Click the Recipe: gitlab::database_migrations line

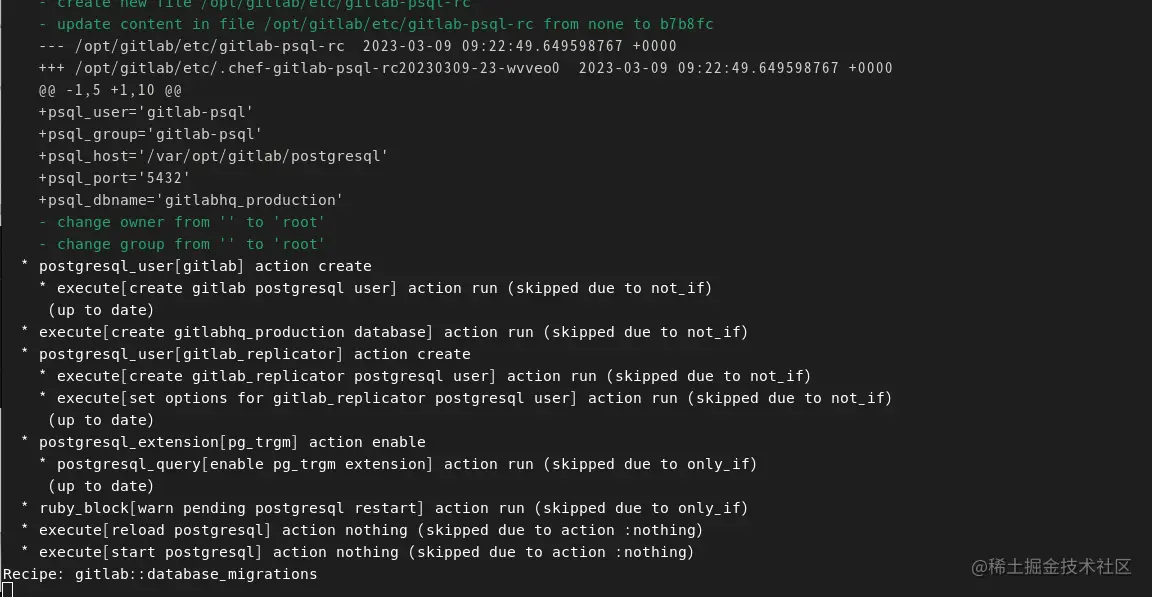pos(160,574)
